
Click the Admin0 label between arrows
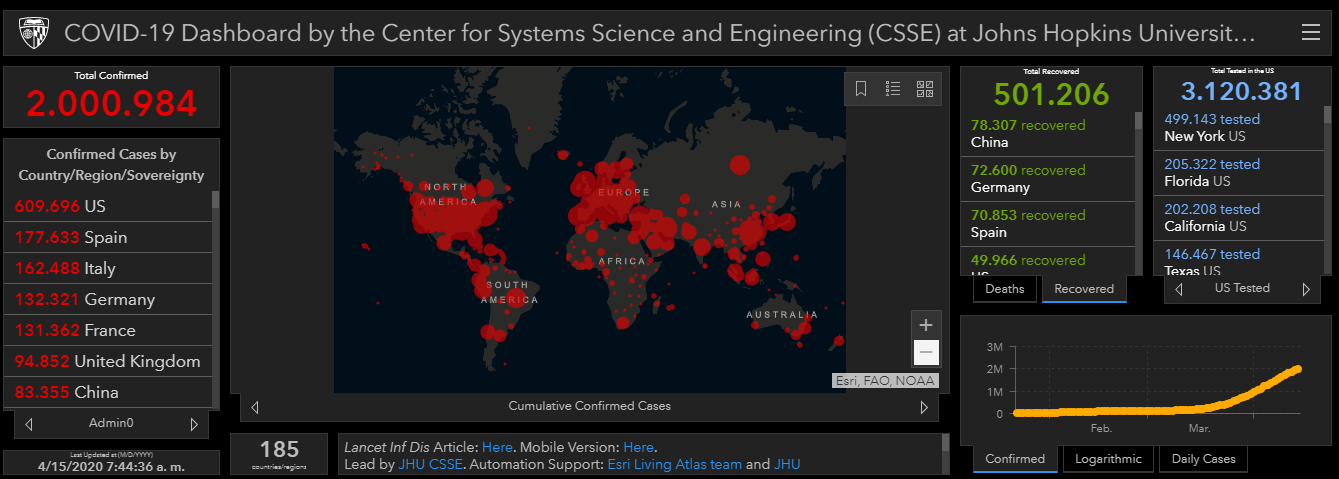[111, 423]
